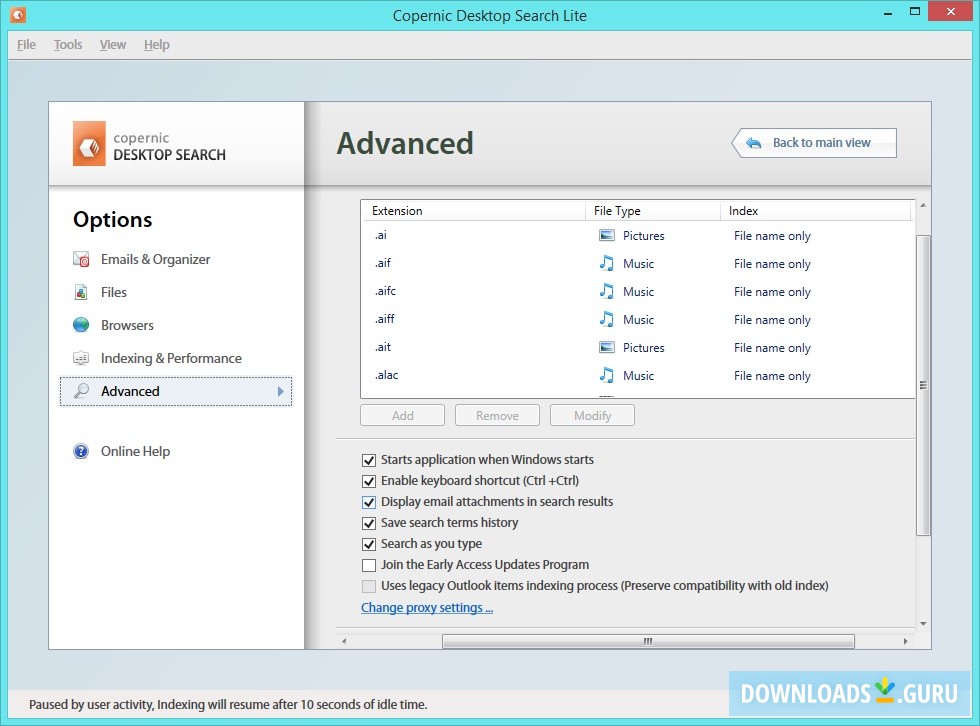The image size is (980, 726).
Task: Click the Music note icon in the .aiff row
Action: pyautogui.click(x=606, y=319)
